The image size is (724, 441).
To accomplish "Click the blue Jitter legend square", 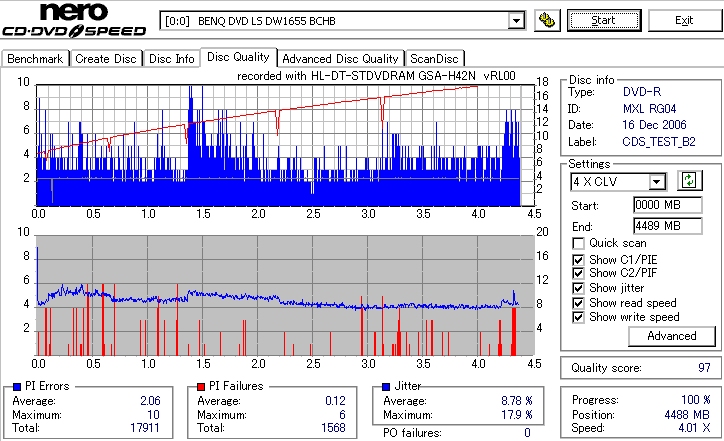I will [386, 387].
